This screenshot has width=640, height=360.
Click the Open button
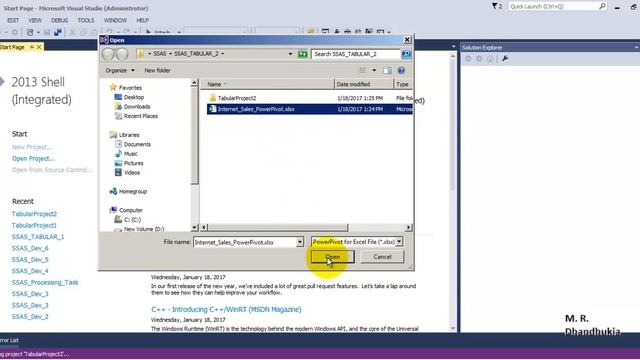(x=333, y=257)
